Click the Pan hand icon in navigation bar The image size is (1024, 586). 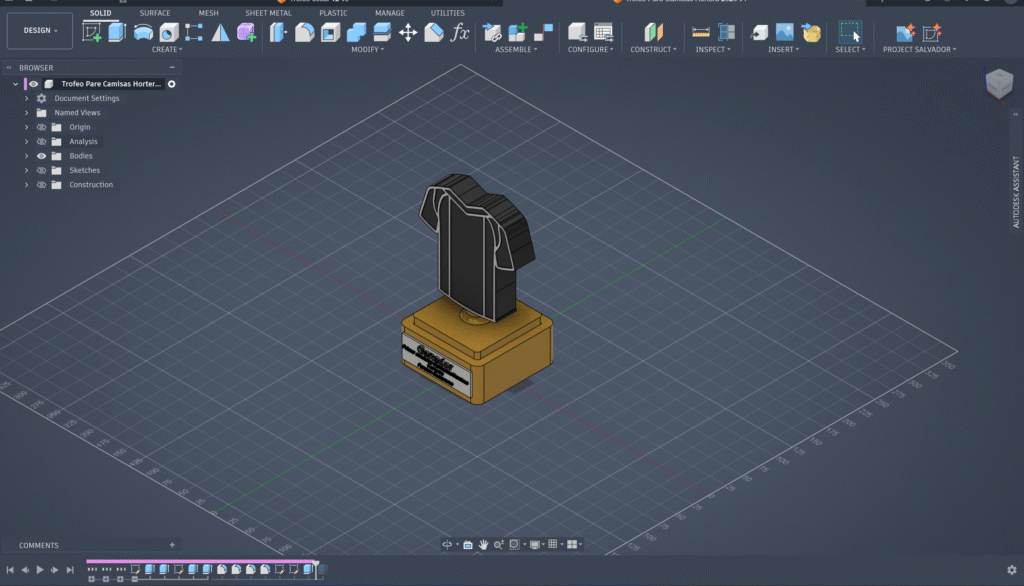[483, 544]
